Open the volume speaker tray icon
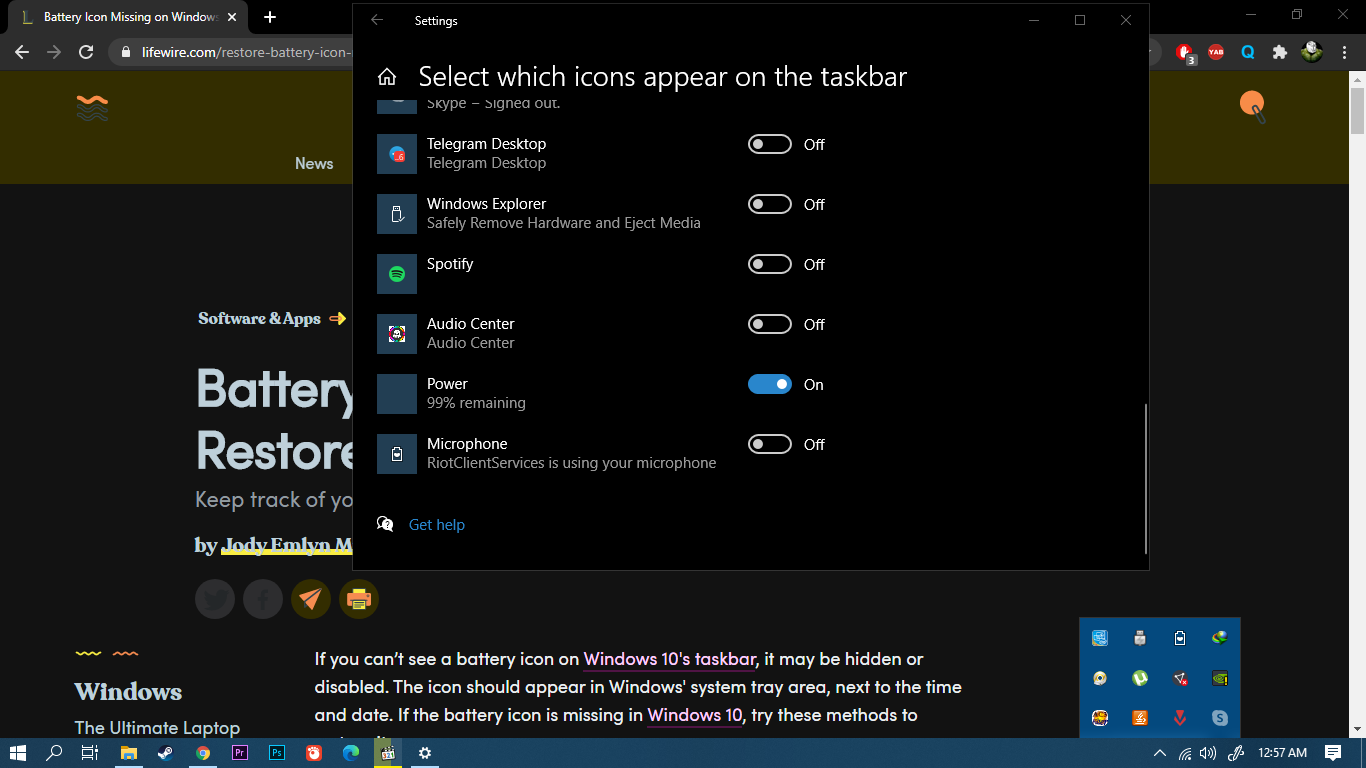The image size is (1366, 768). 1208,753
